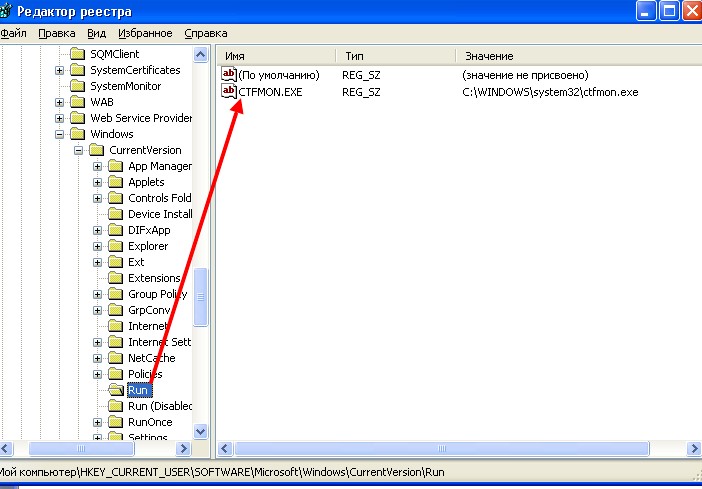Click the Run (Disabled) folder icon
The height and width of the screenshot is (489, 702).
tap(116, 406)
